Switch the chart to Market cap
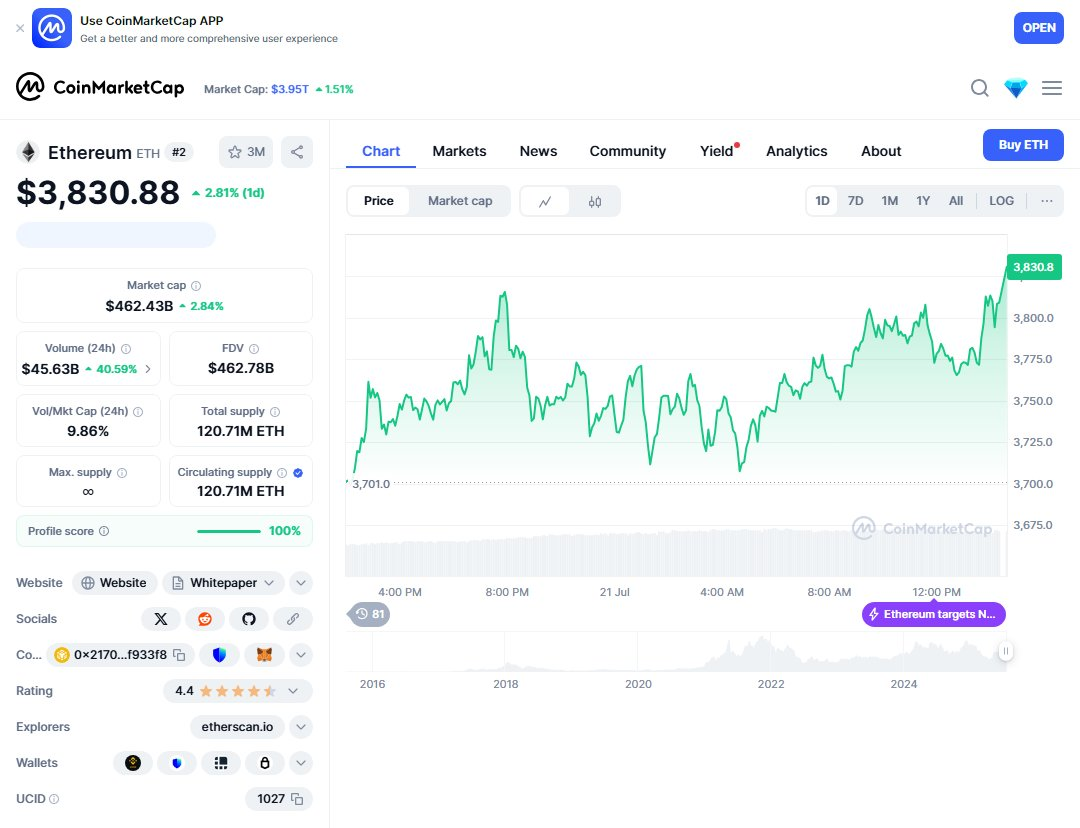This screenshot has height=828, width=1080. pyautogui.click(x=460, y=200)
